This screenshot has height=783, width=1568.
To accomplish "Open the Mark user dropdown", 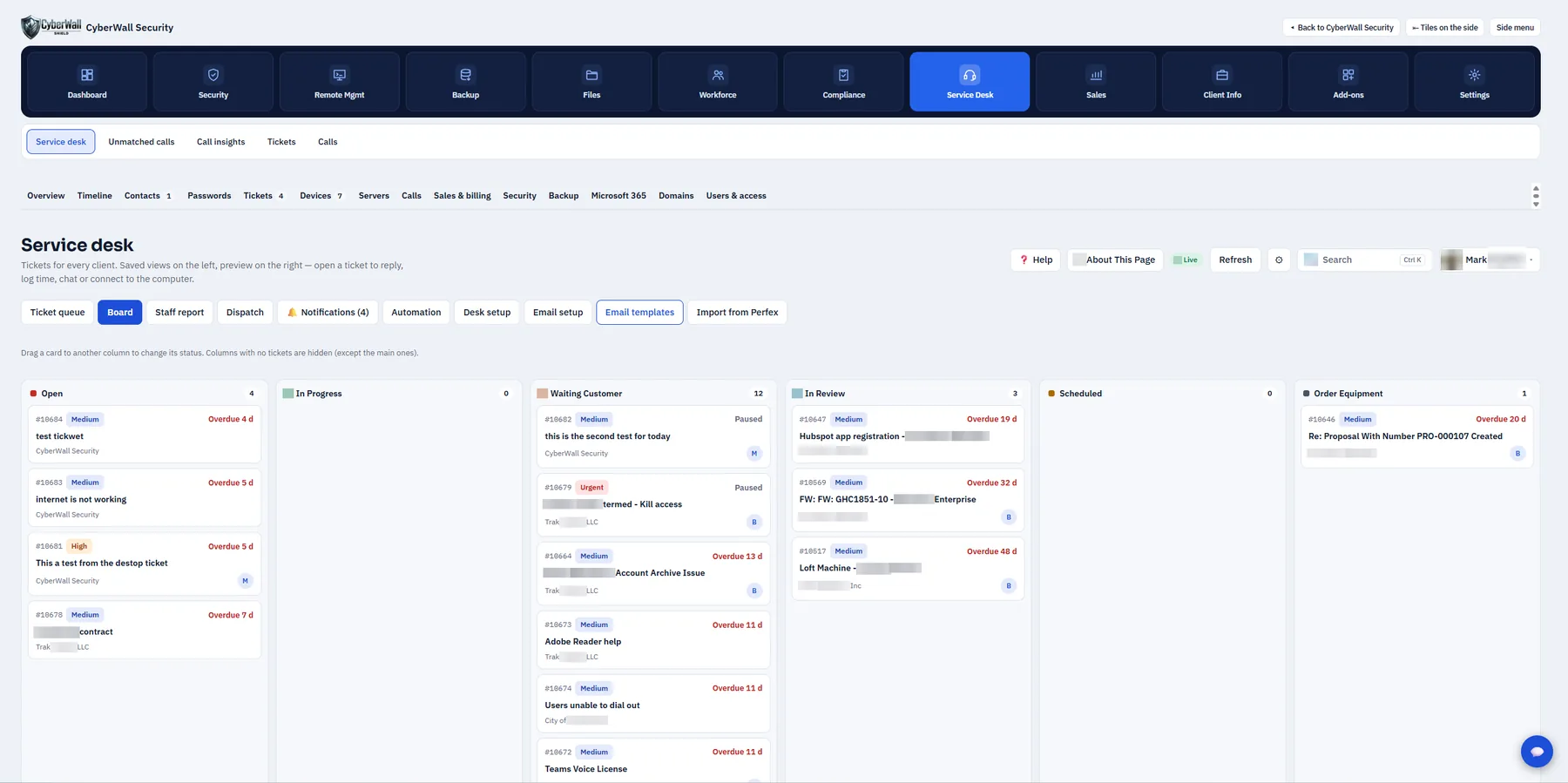I will (x=1490, y=260).
